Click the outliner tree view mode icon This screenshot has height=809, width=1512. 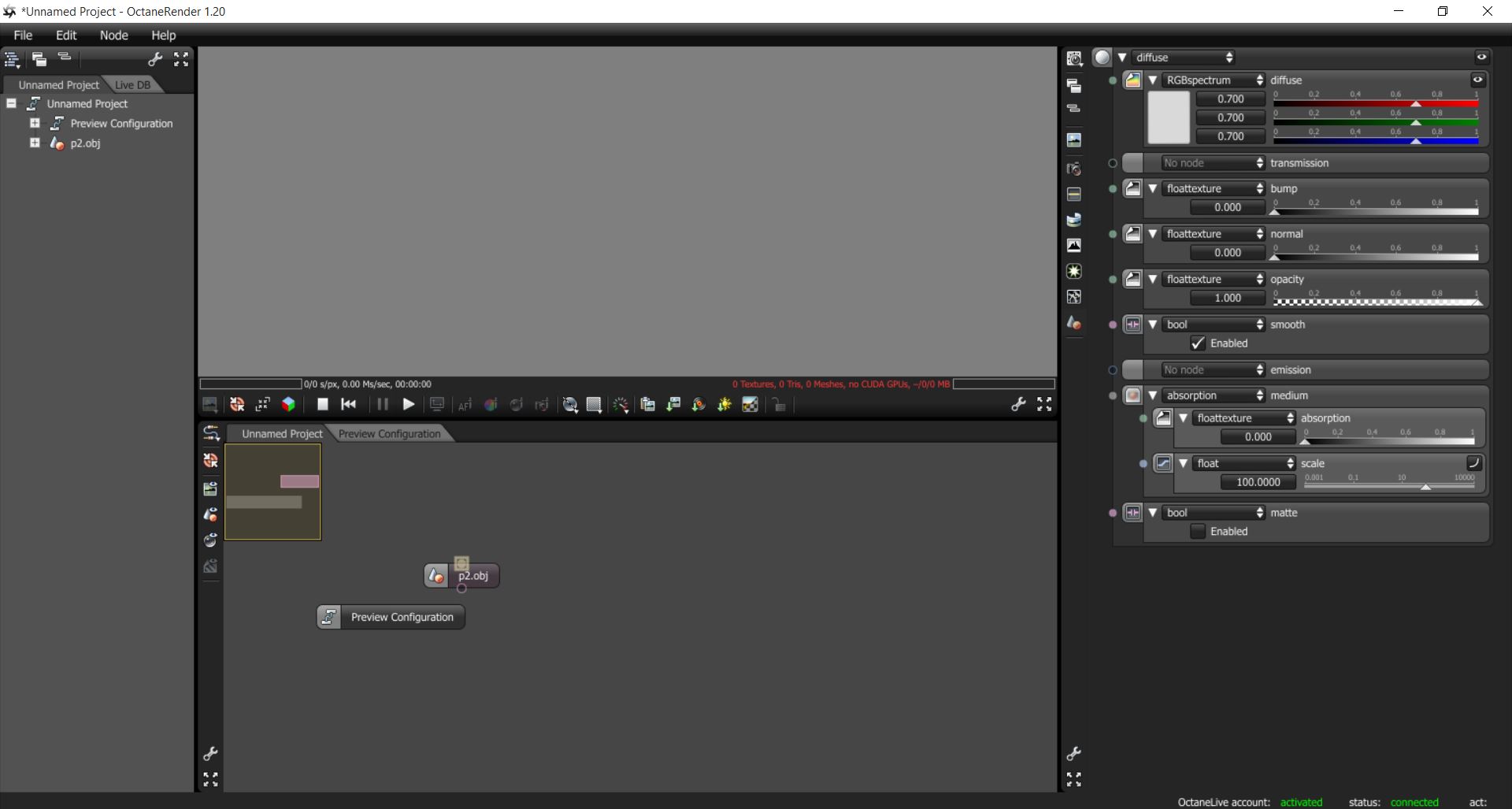tap(12, 59)
